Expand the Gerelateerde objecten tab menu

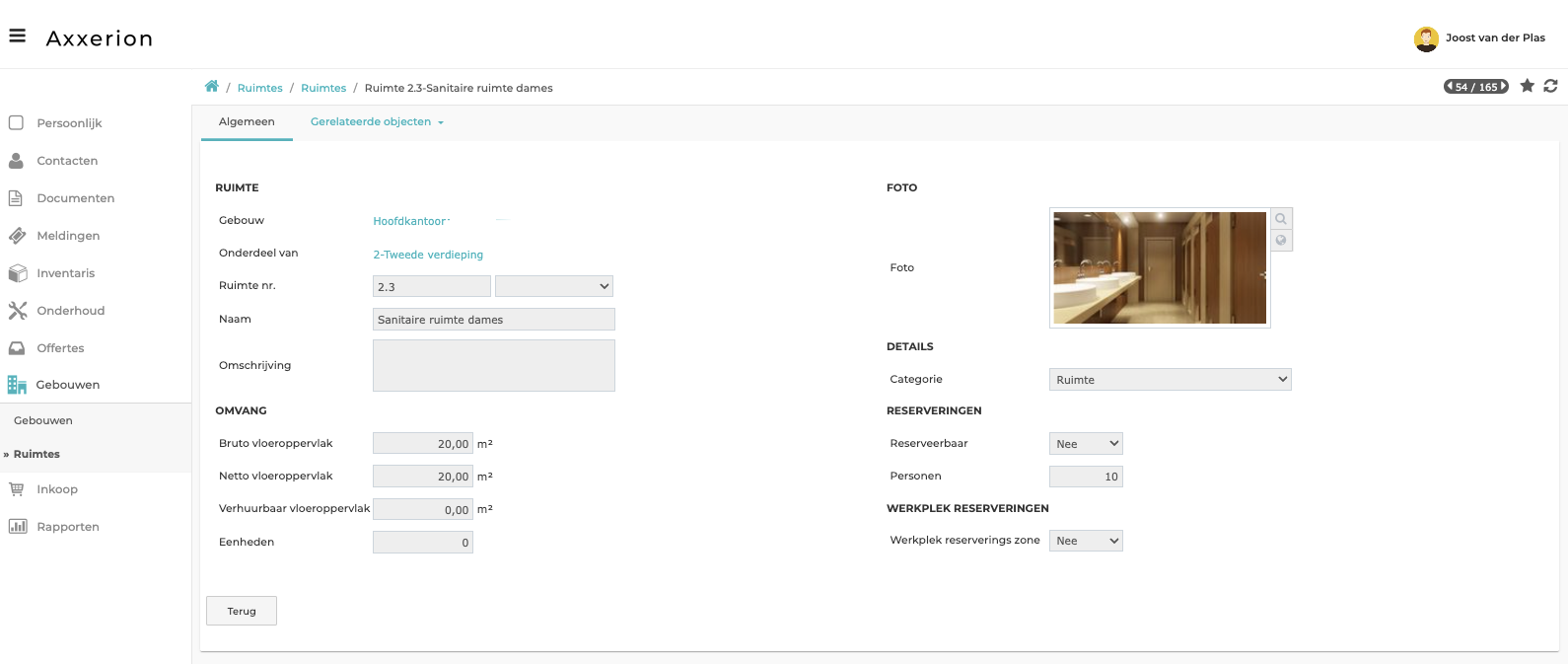pyautogui.click(x=377, y=122)
